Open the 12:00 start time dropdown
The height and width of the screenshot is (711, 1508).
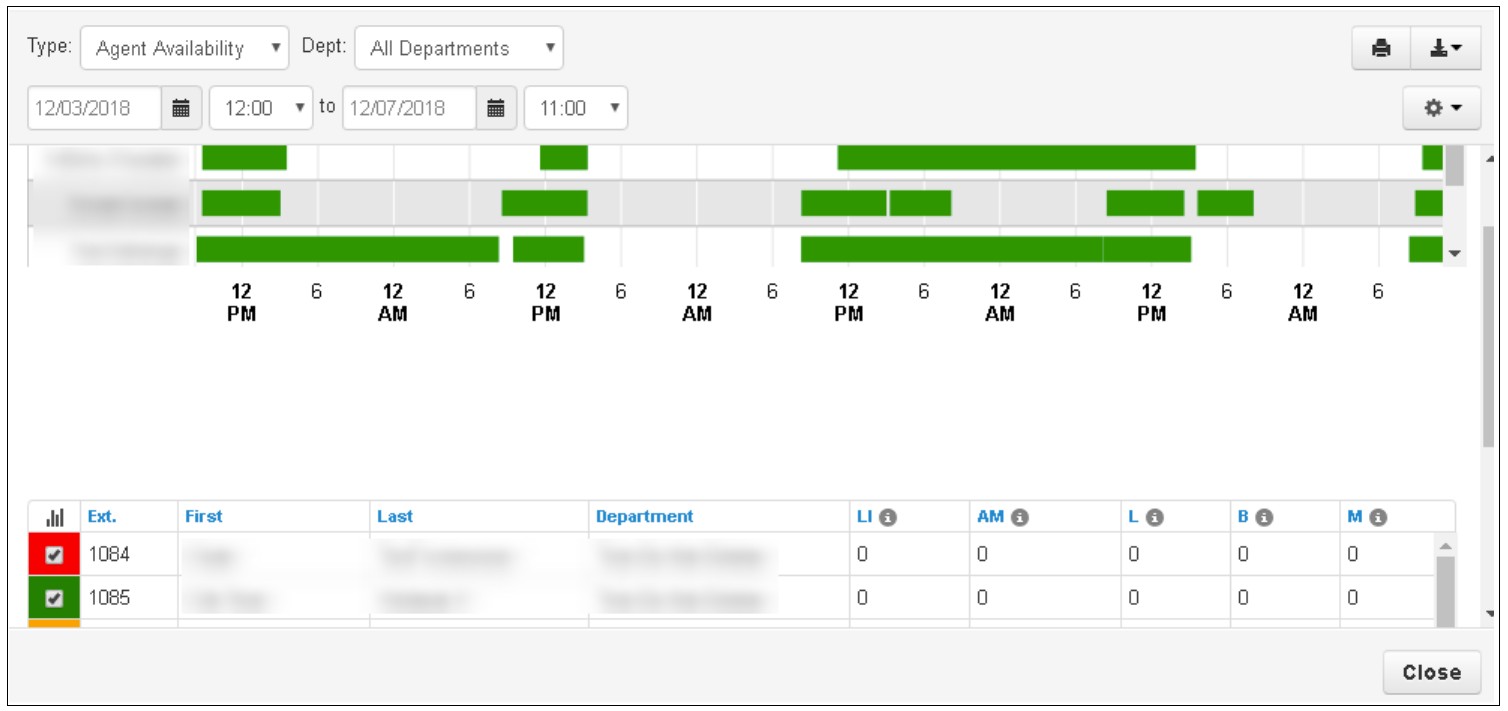pyautogui.click(x=261, y=108)
